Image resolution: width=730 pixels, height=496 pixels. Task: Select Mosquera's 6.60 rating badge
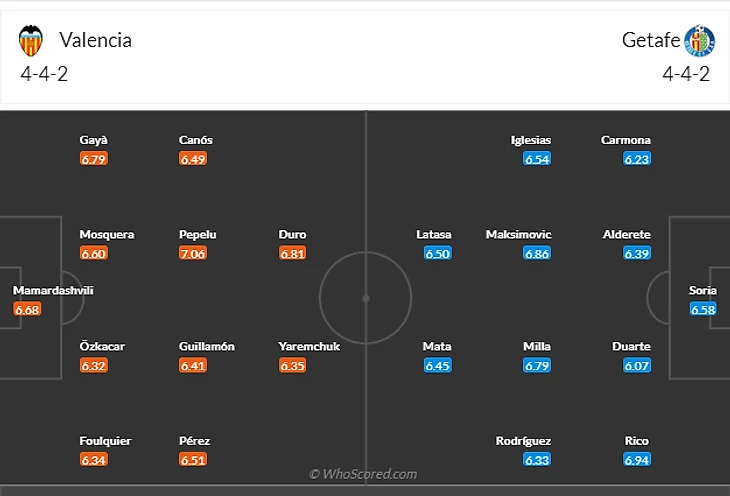coord(93,254)
